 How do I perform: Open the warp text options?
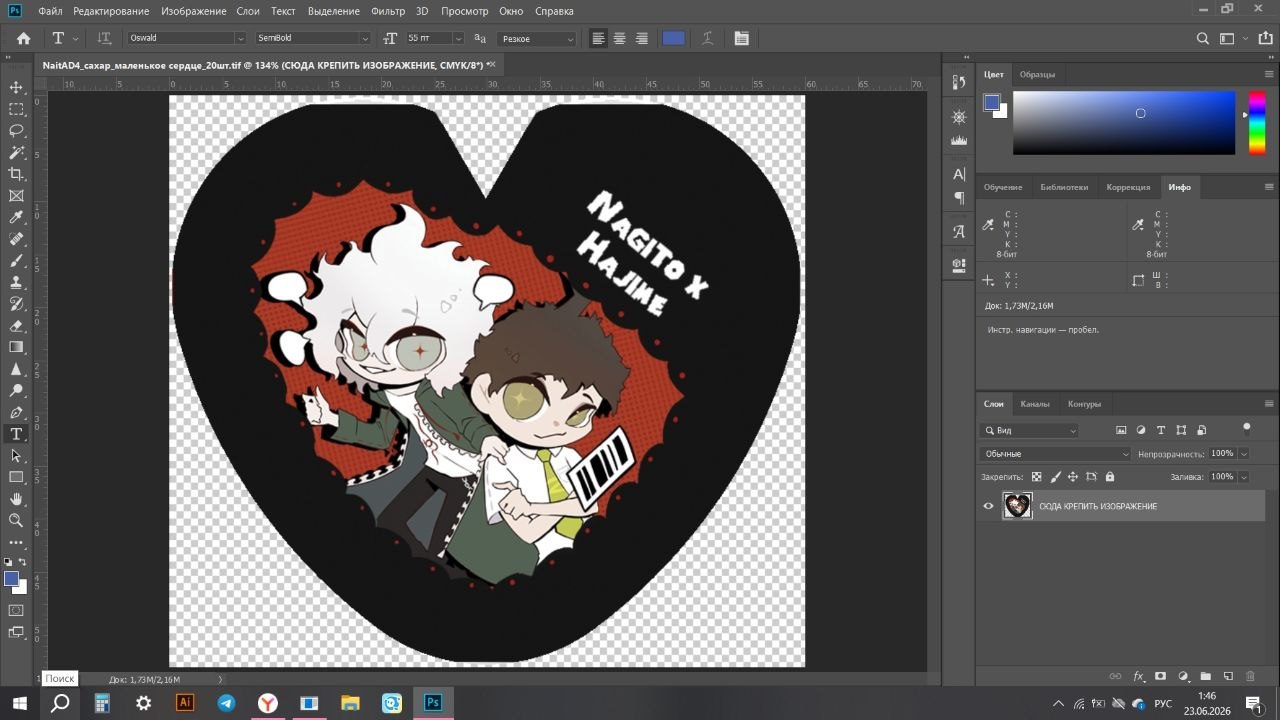click(x=707, y=38)
